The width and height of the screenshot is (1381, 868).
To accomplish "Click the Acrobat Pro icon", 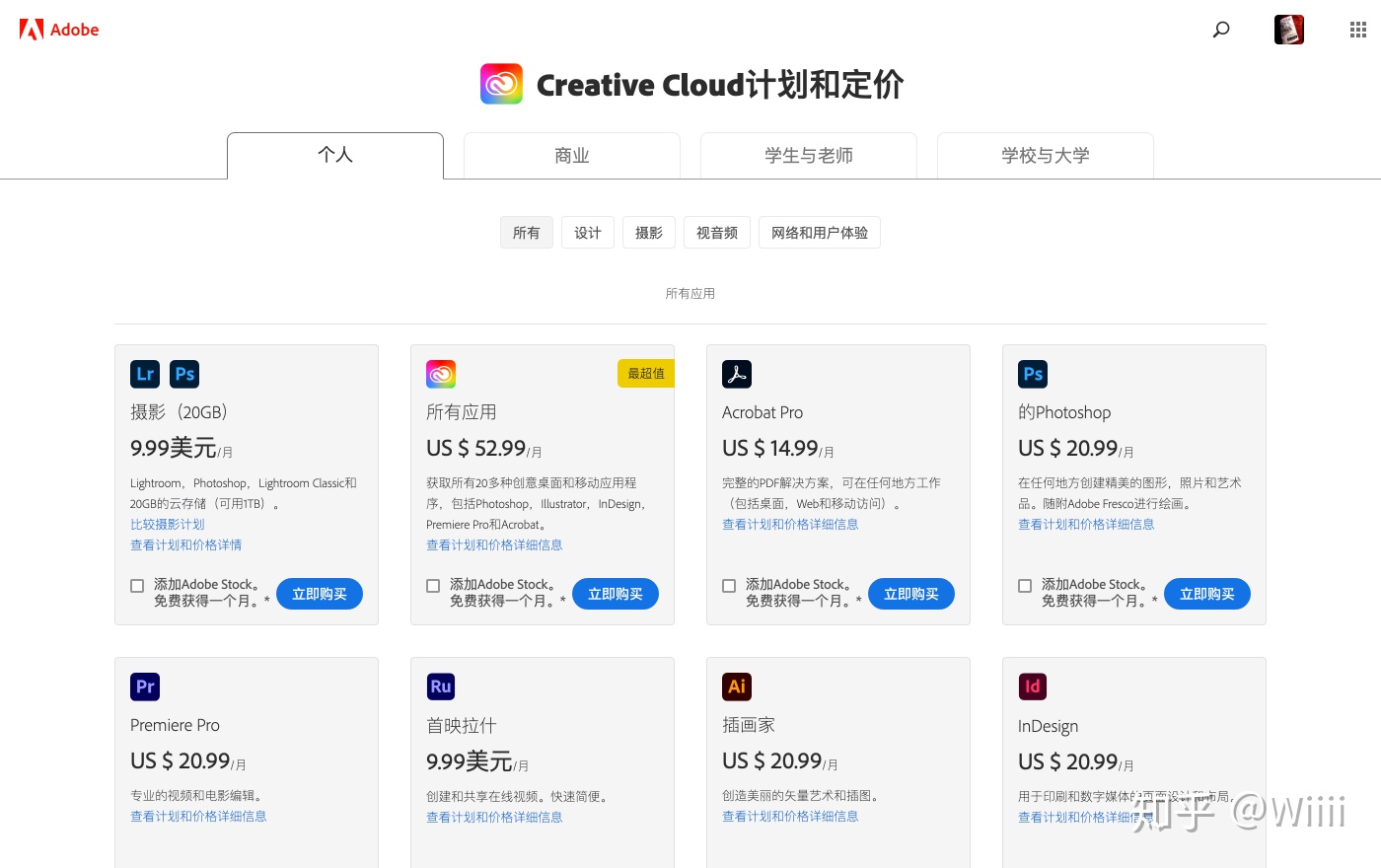I will coord(737,374).
